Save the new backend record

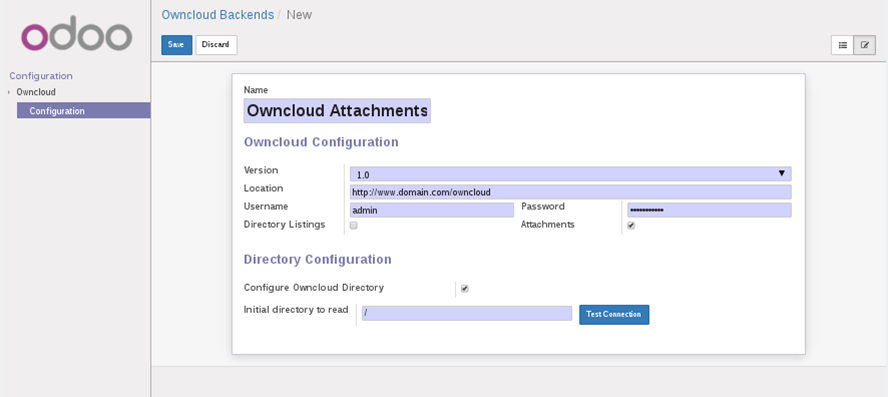pos(177,45)
